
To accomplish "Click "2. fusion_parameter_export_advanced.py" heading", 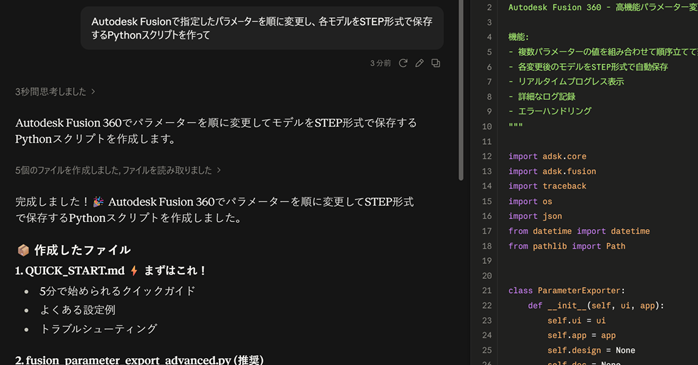I will pos(139,360).
